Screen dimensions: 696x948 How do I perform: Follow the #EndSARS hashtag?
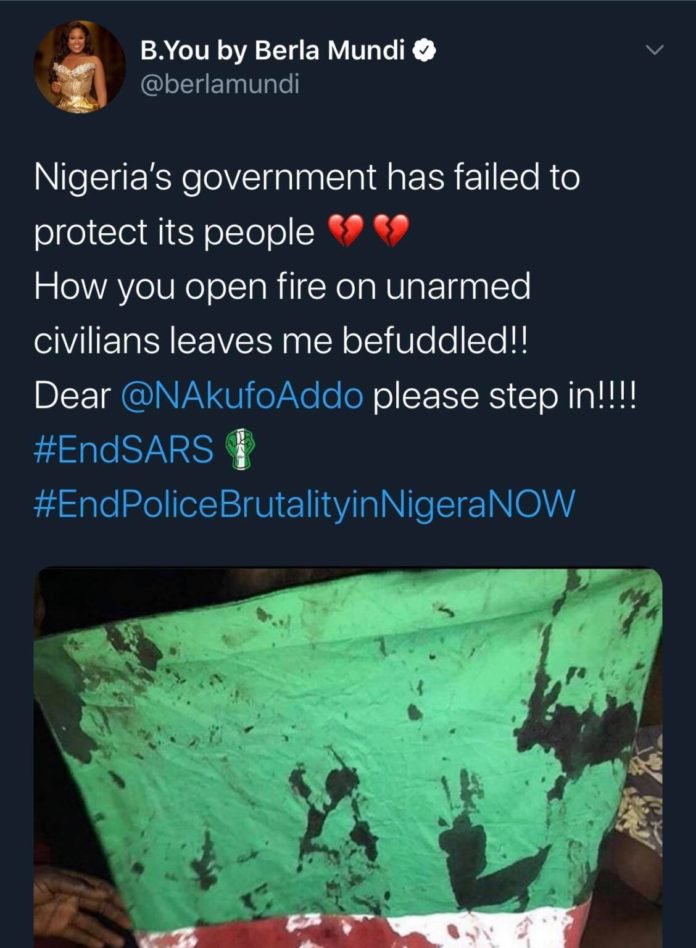[x=124, y=450]
